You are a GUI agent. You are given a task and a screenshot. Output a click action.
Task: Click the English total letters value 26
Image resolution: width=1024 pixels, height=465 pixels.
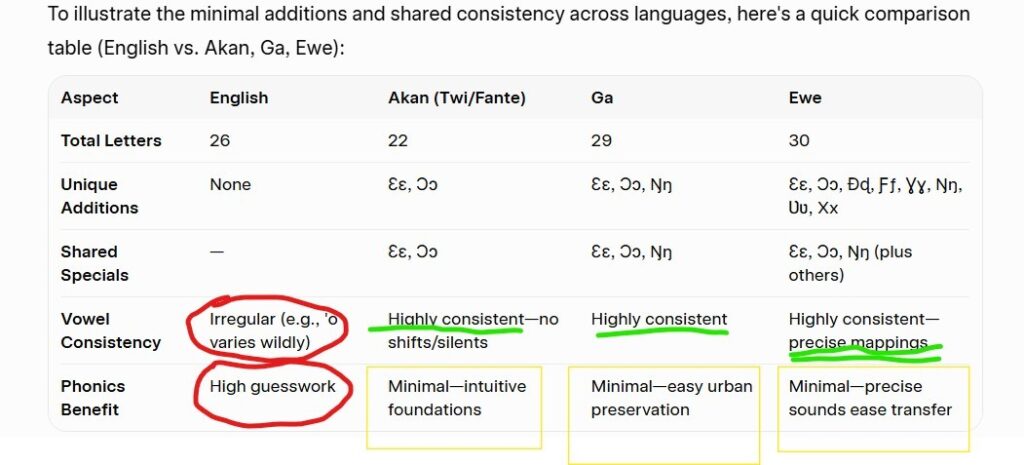220,141
